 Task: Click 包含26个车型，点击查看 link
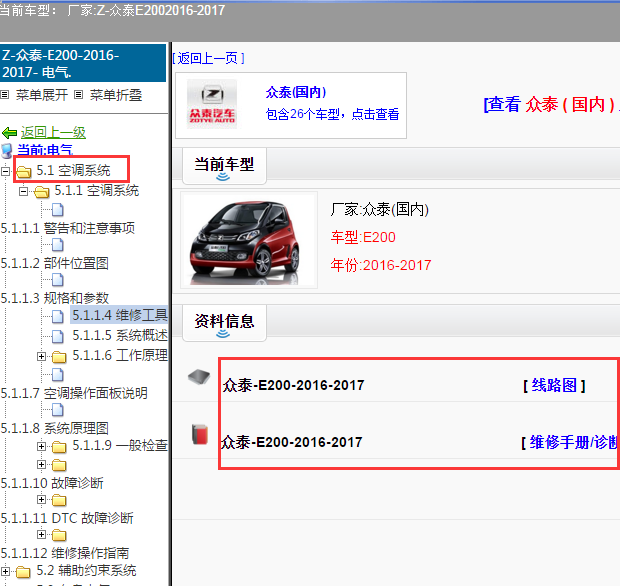tap(332, 114)
